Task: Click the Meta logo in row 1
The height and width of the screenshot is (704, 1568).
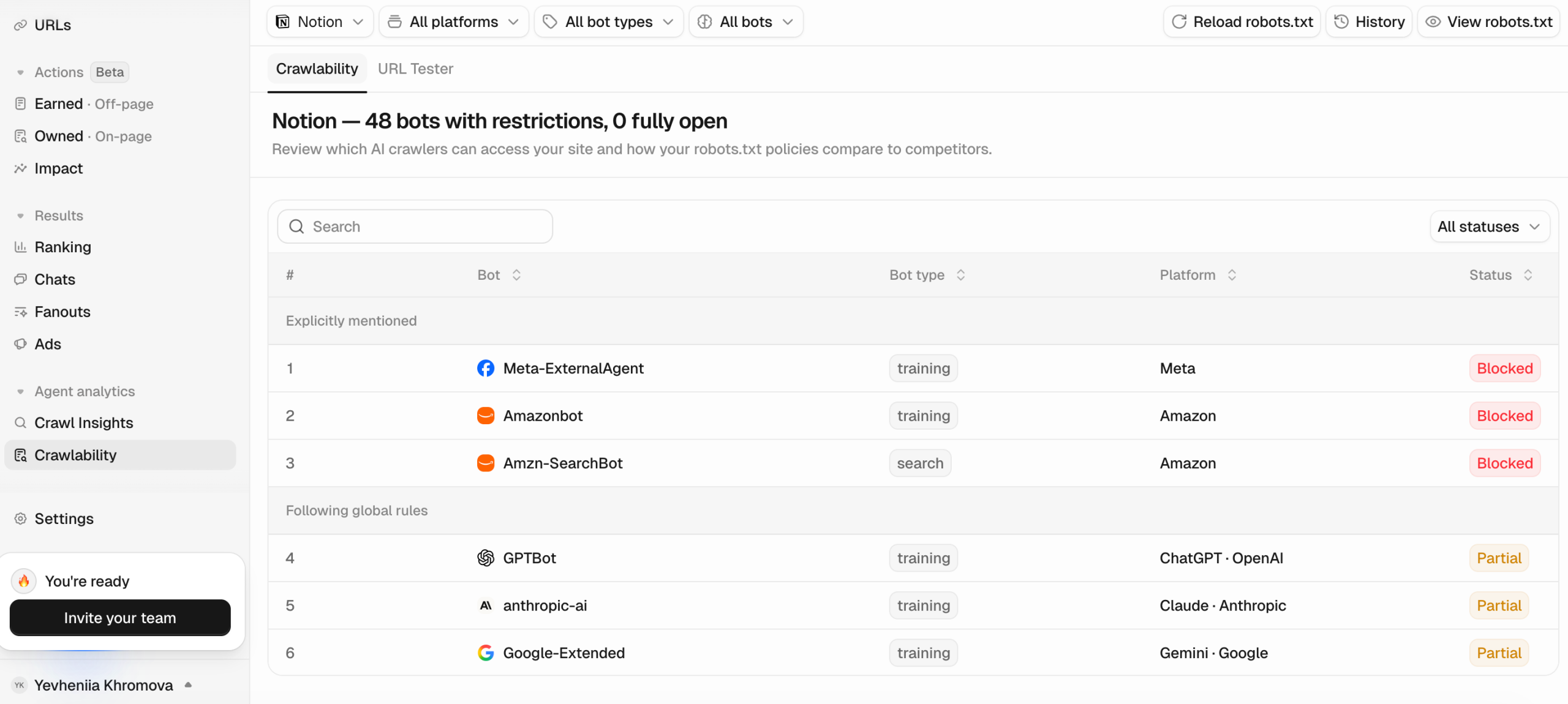Action: (x=486, y=368)
